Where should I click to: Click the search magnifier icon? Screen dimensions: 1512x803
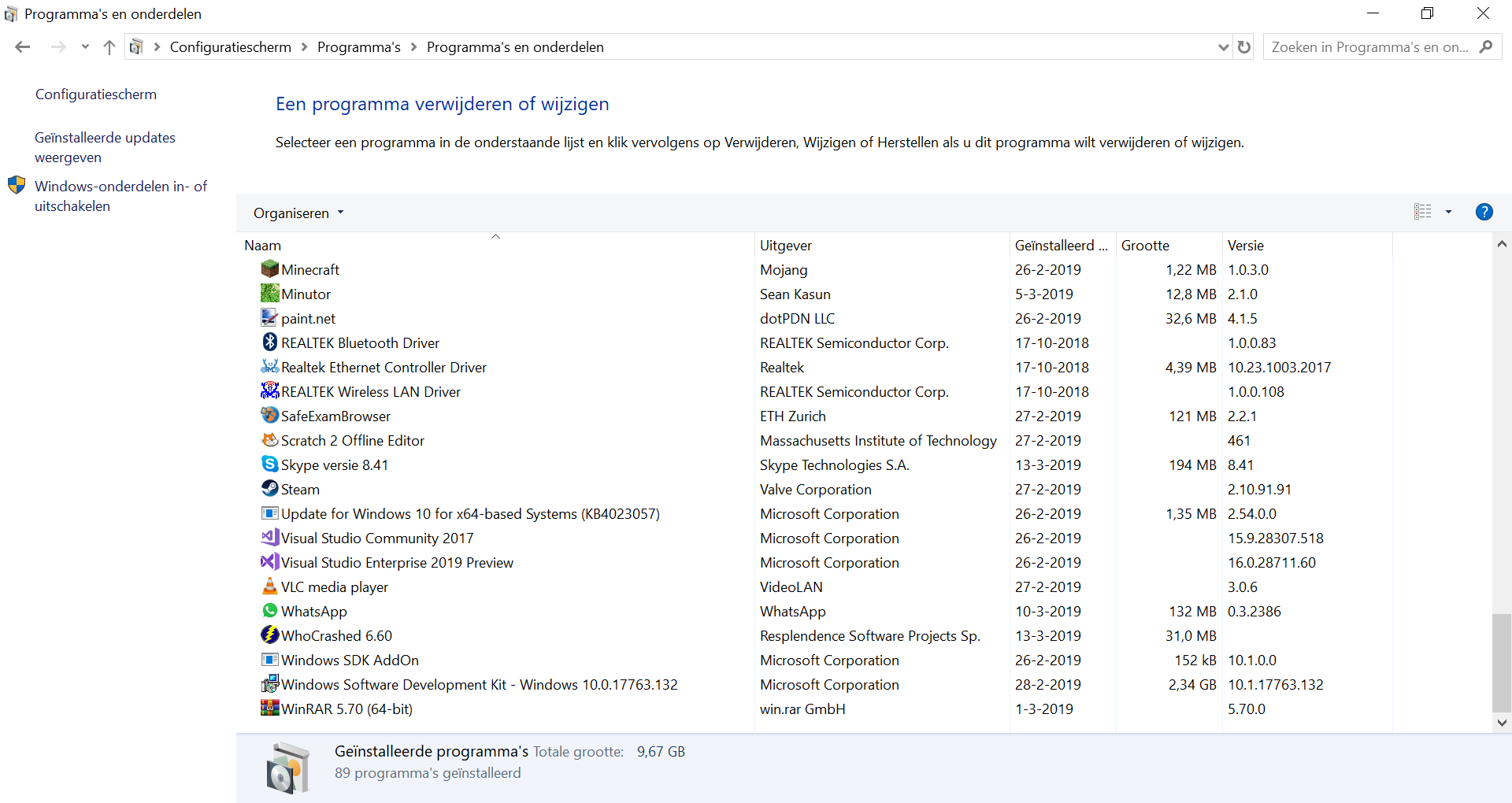pyautogui.click(x=1486, y=47)
